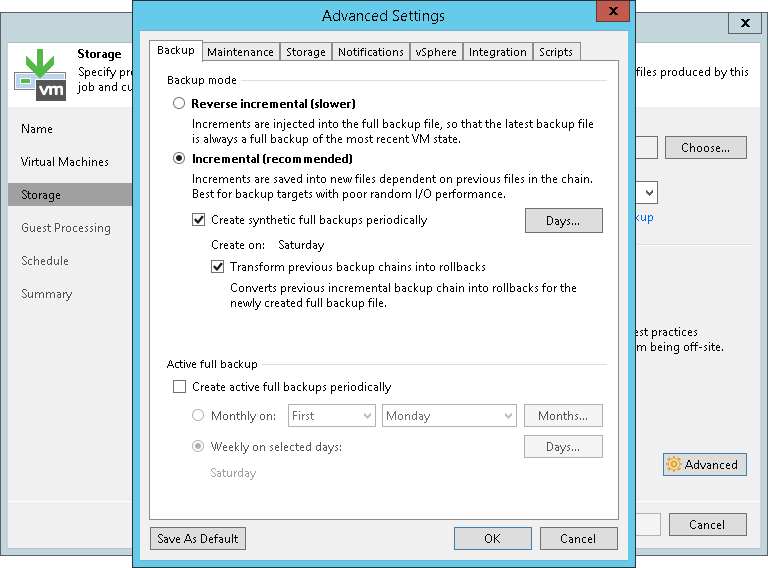Select the Virtual Machines wizard step

[65, 162]
